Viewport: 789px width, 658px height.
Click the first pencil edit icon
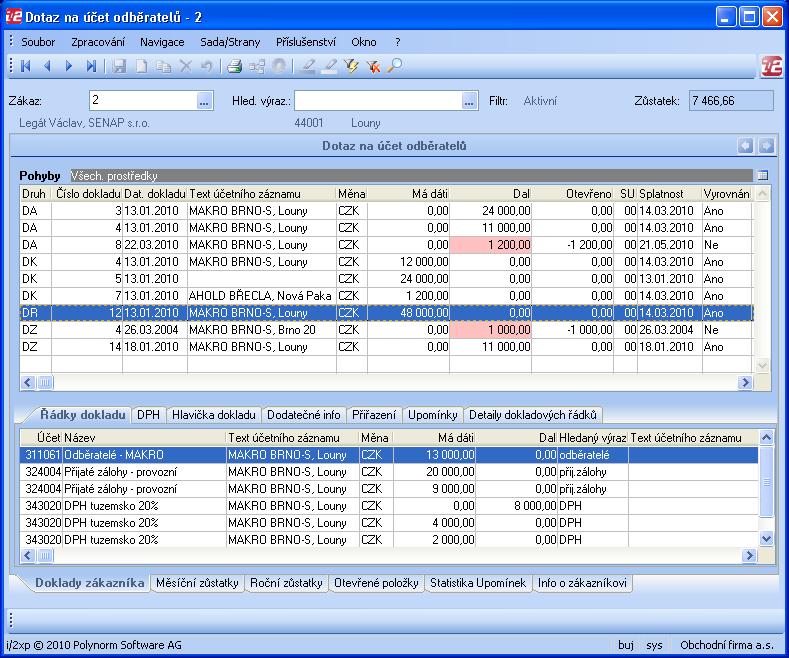tap(307, 66)
